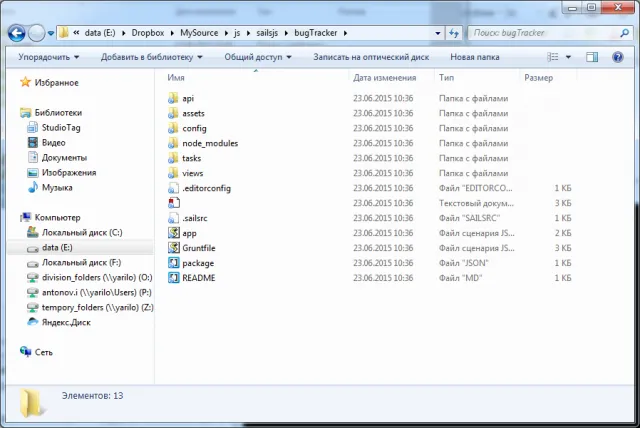Select the assets folder icon
This screenshot has width=640, height=428.
(x=173, y=113)
